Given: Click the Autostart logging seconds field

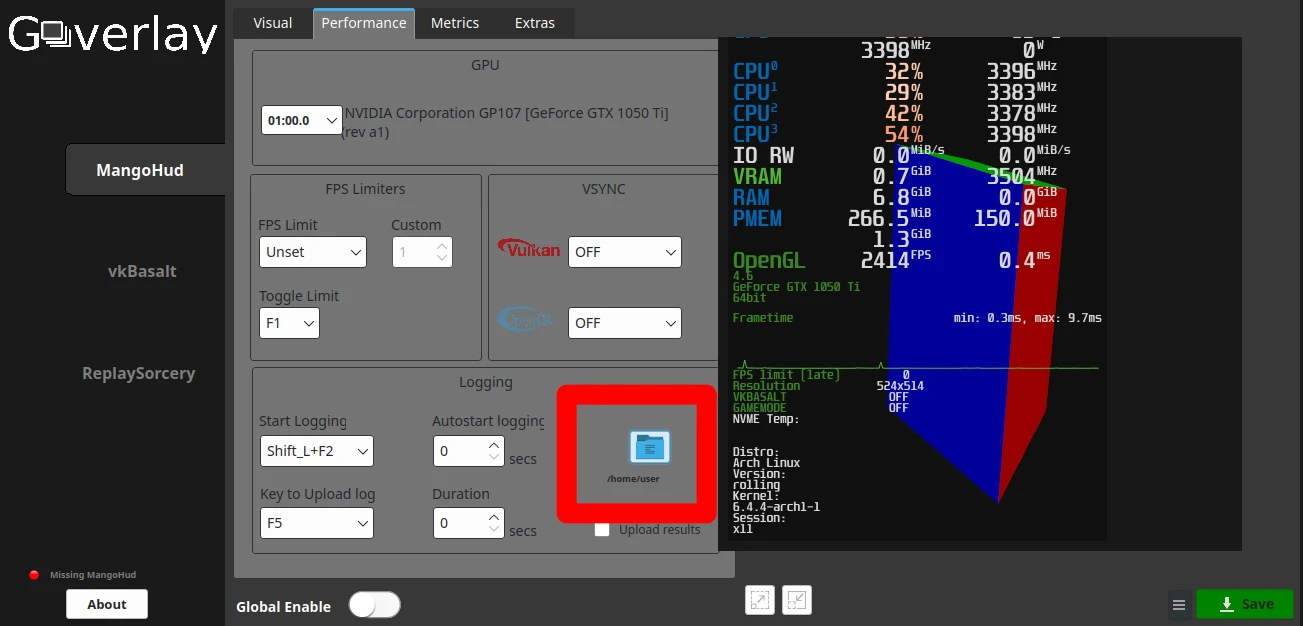Looking at the screenshot, I should coord(460,451).
